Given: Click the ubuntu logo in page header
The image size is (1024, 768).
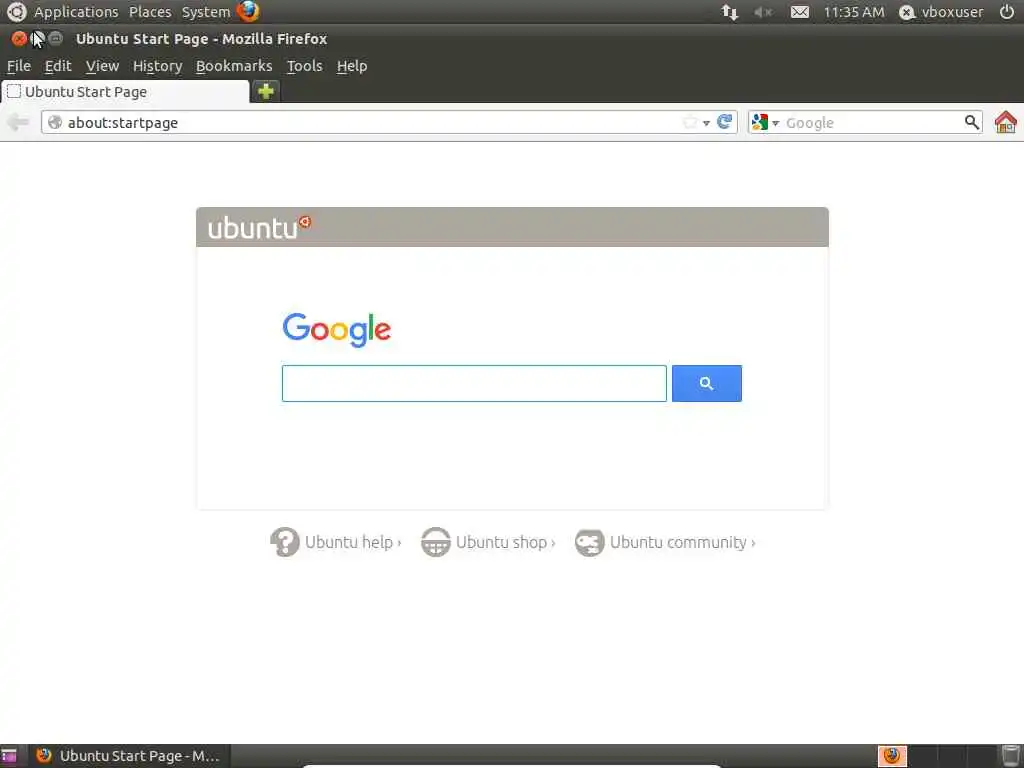Looking at the screenshot, I should click(259, 227).
